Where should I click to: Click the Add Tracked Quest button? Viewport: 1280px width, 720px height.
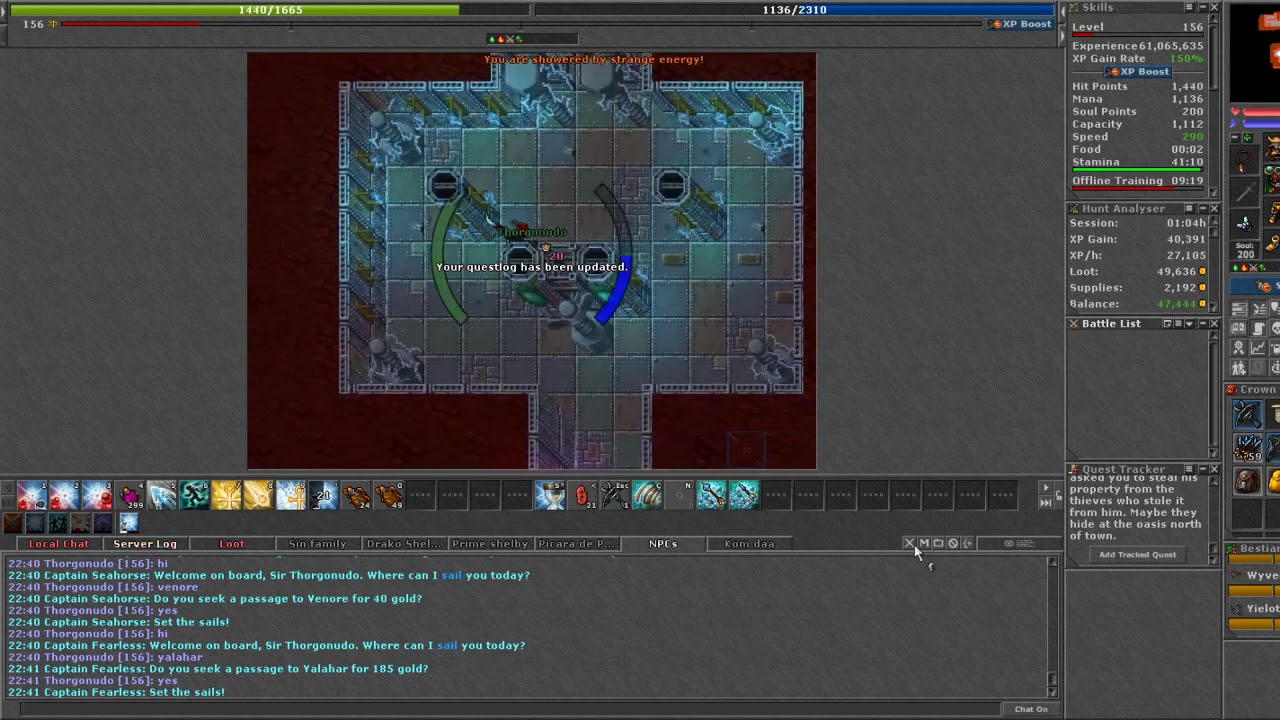1137,555
